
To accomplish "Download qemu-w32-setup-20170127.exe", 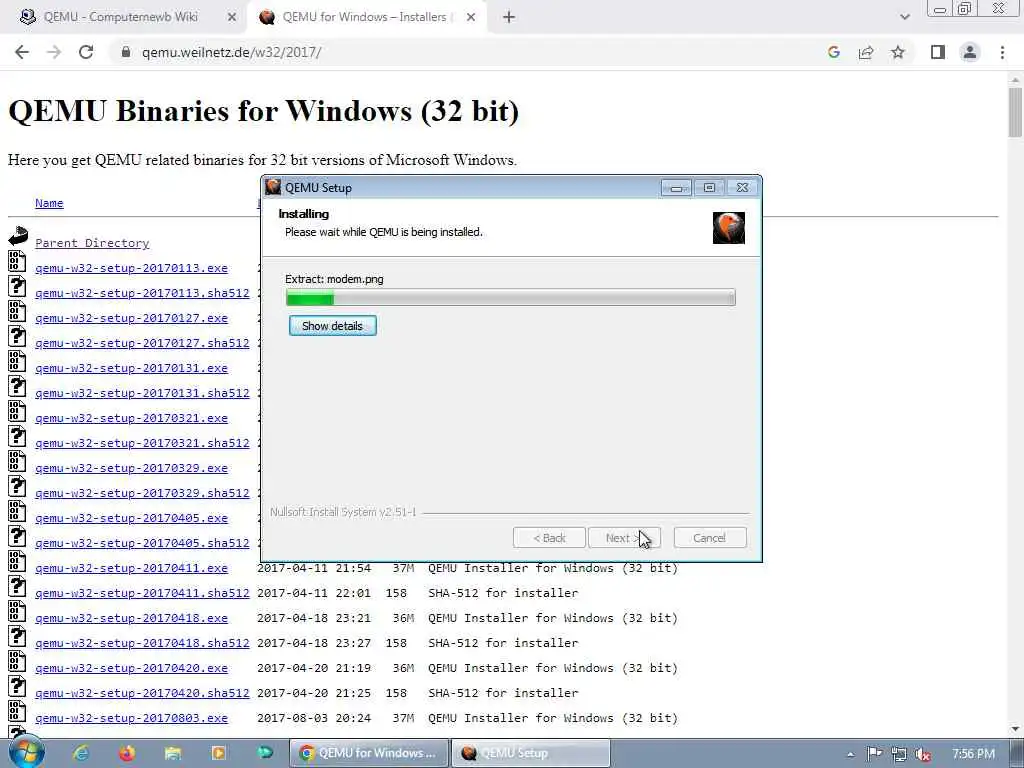I will pos(131,318).
